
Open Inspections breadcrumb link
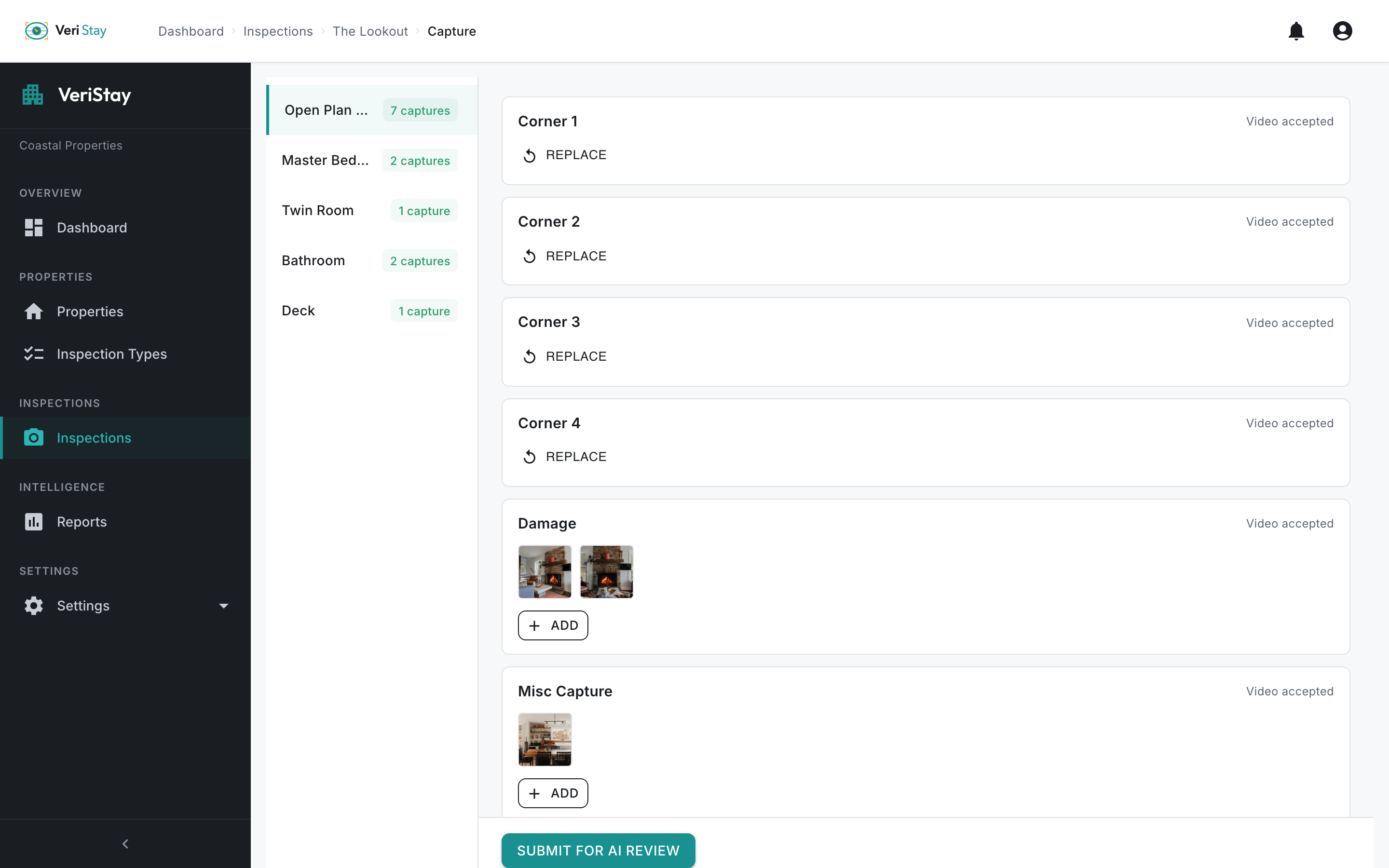278,31
